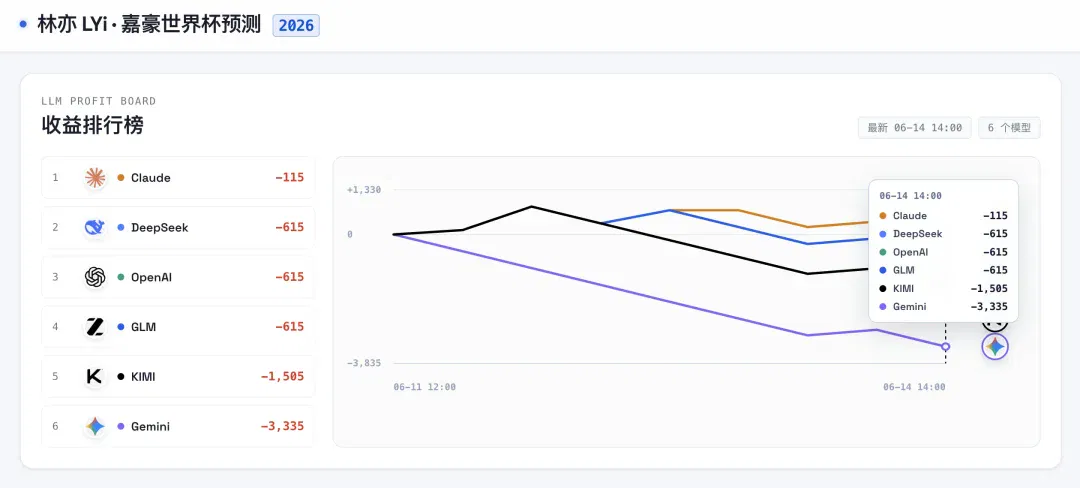The width and height of the screenshot is (1080, 488).
Task: Click the 最新 06-14 14:00 chip
Action: pos(915,127)
